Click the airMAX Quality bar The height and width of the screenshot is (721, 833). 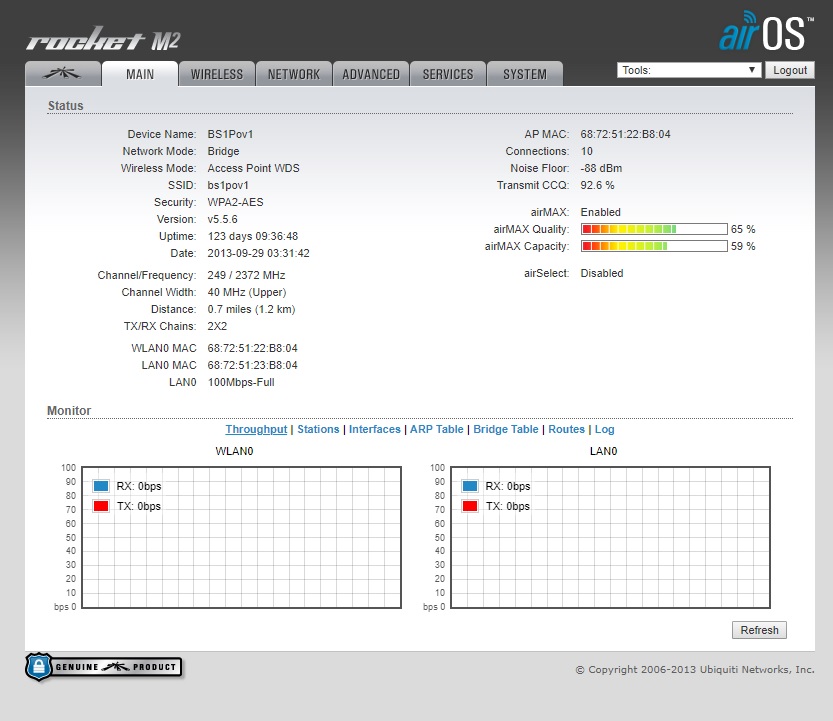[x=654, y=229]
